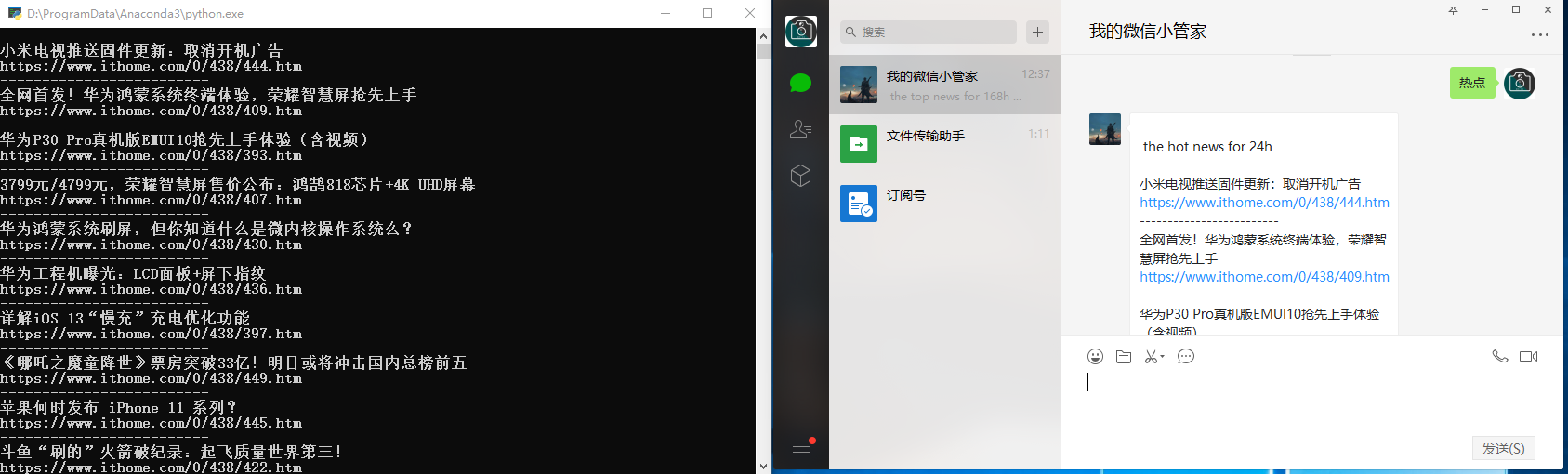Open the send file folder icon
1568x474 pixels.
point(1124,357)
